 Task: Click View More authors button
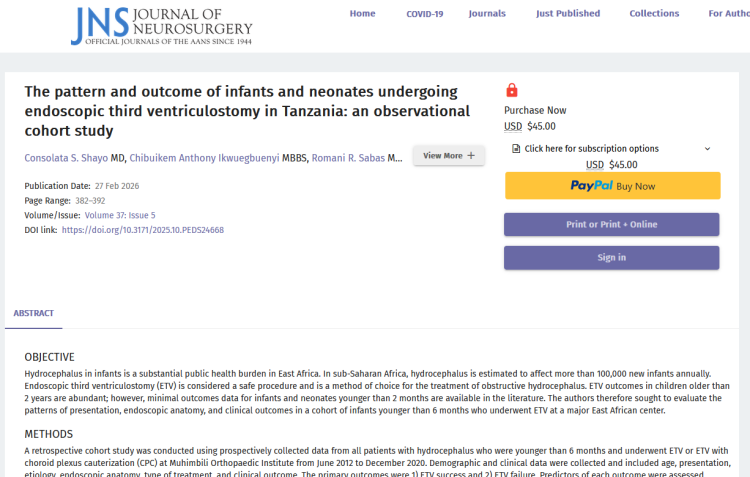coord(449,155)
